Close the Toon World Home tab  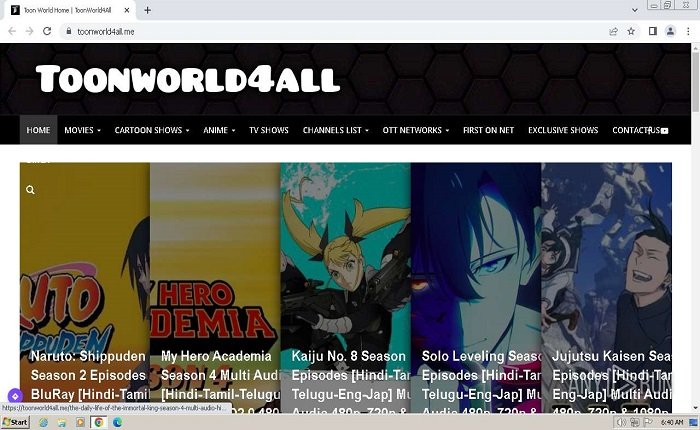tap(127, 10)
